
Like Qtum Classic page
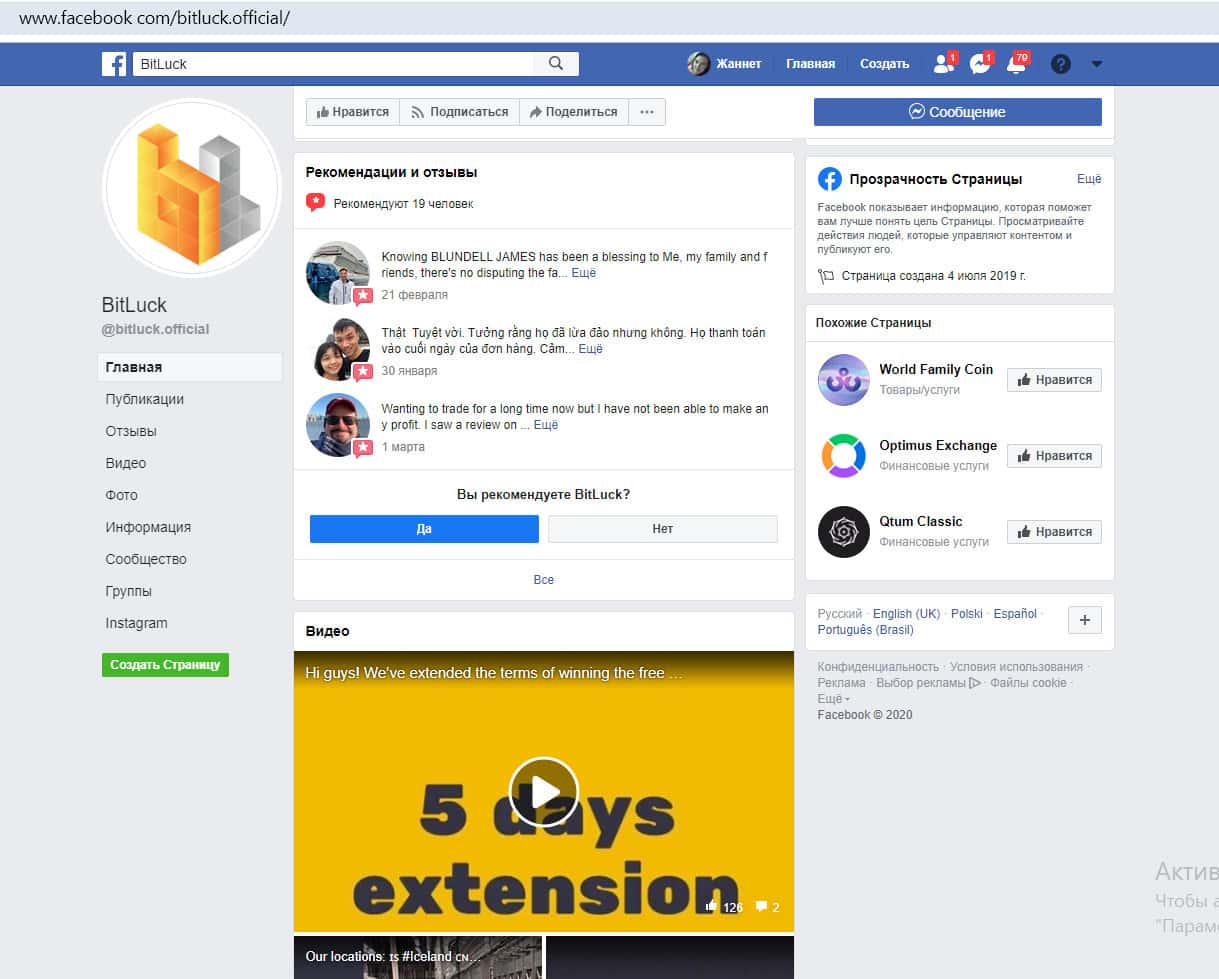pos(1054,532)
